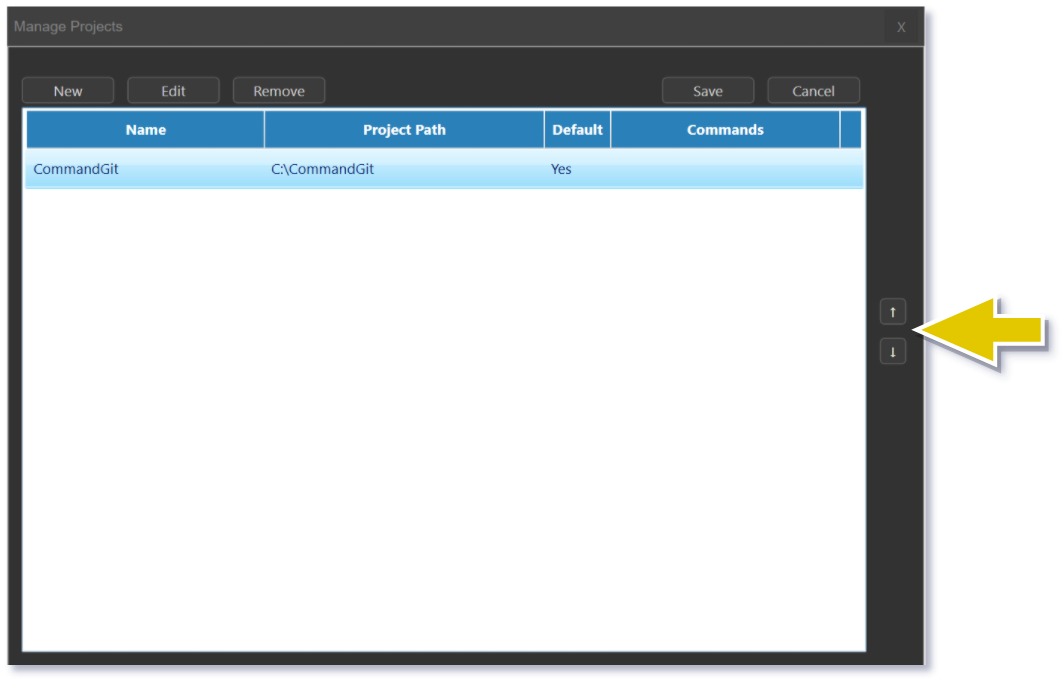1061x684 pixels.
Task: Click the C:\CommandGit path cell
Action: [x=322, y=169]
